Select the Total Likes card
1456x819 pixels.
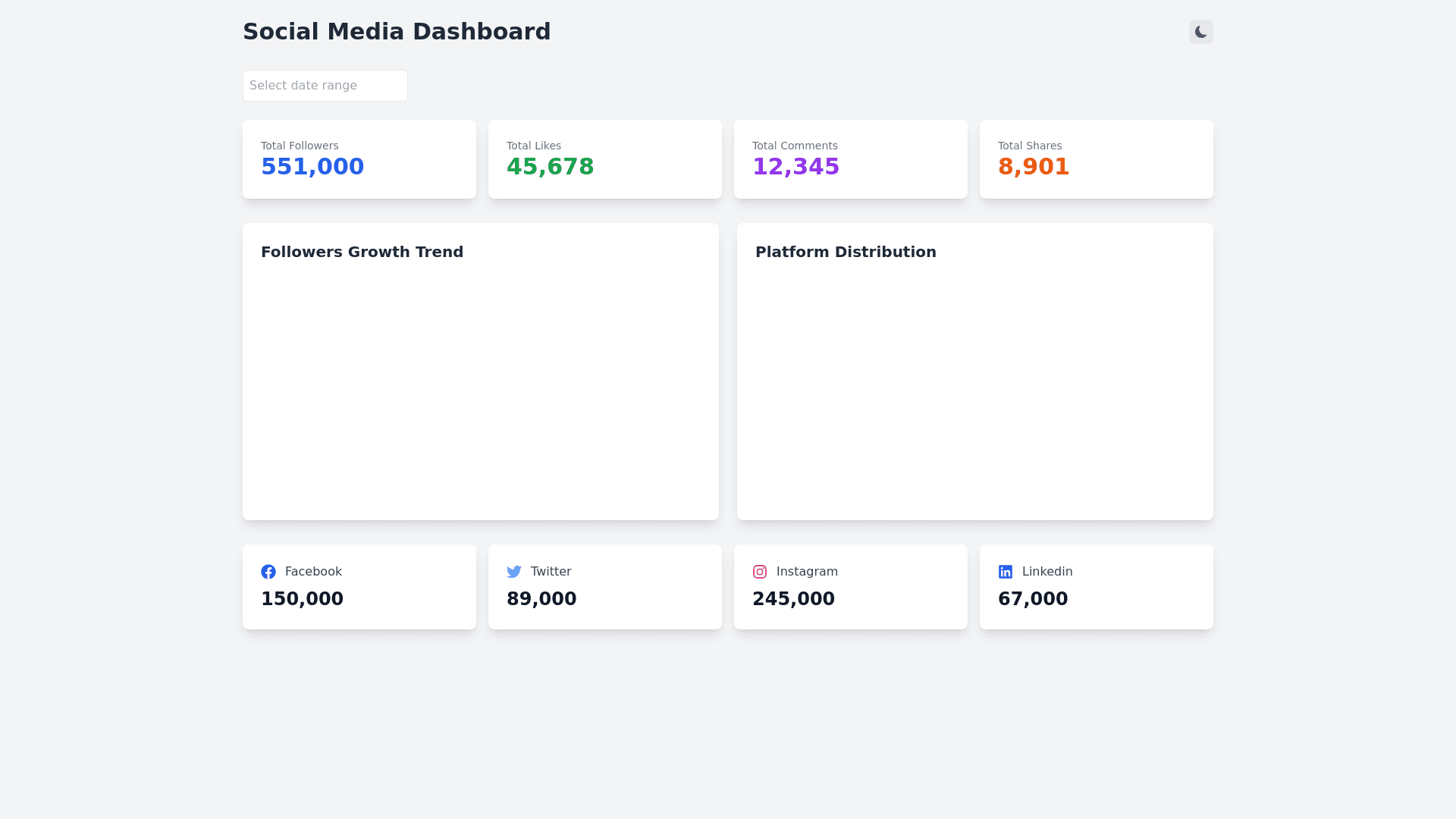(604, 159)
